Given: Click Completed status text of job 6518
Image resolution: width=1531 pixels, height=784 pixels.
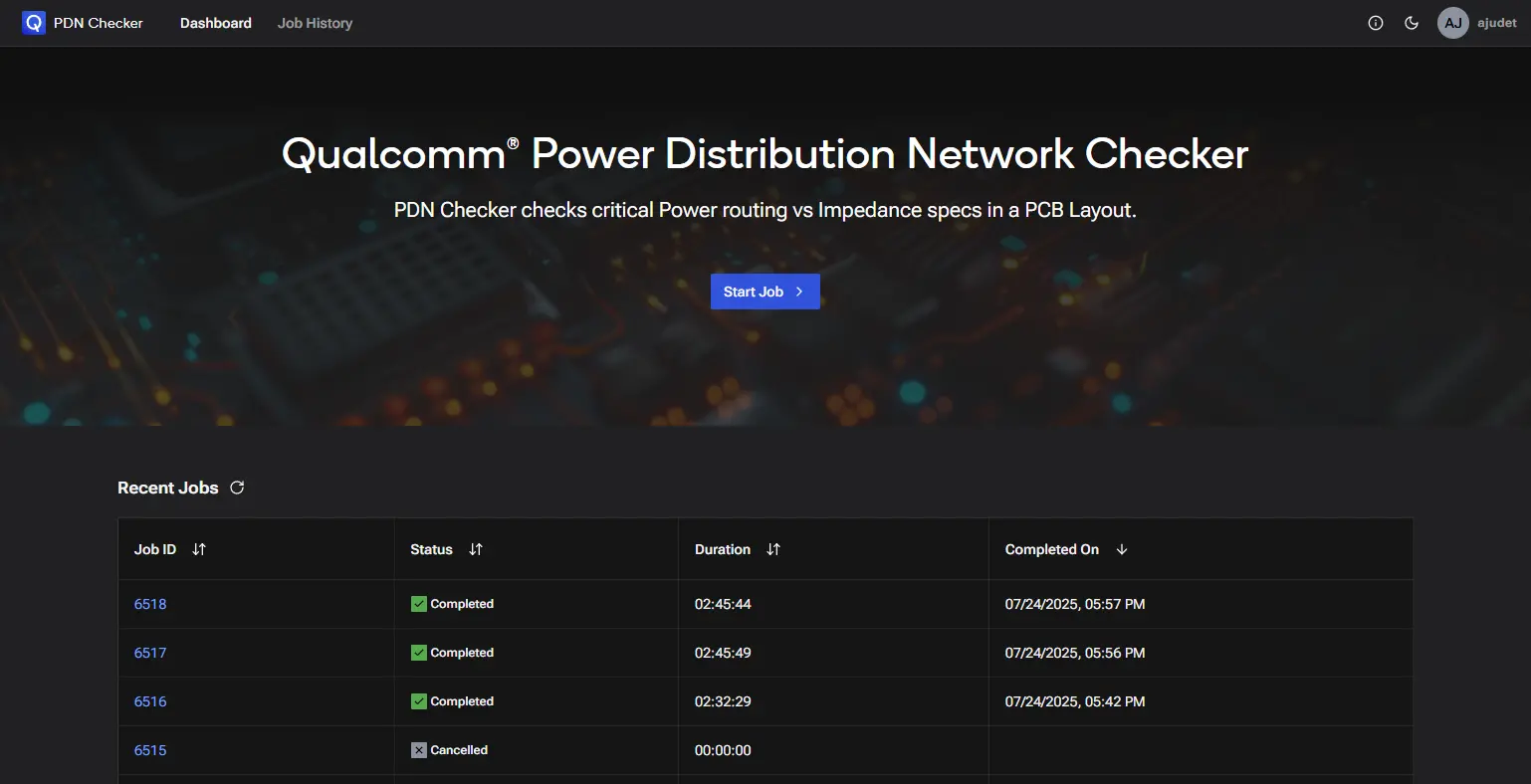Looking at the screenshot, I should (462, 604).
